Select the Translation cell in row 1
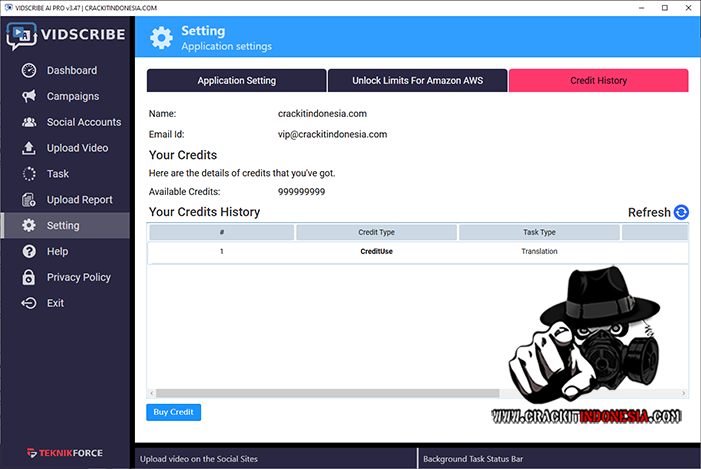The width and height of the screenshot is (701, 469). click(540, 251)
